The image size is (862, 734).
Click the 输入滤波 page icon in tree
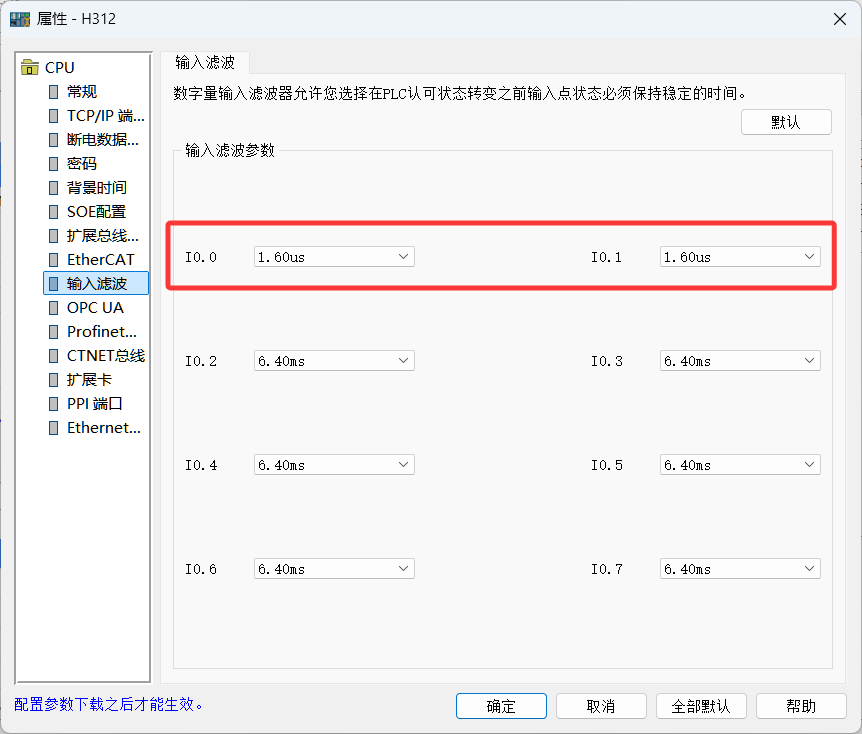[x=53, y=283]
